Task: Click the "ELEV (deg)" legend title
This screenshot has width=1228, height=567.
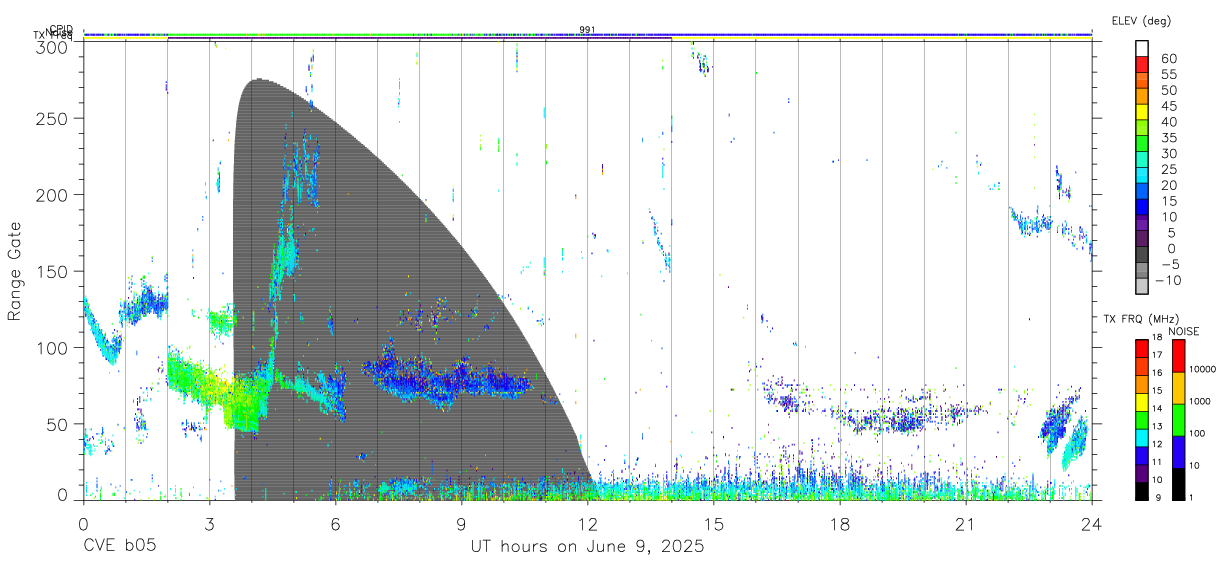Action: click(x=1141, y=20)
